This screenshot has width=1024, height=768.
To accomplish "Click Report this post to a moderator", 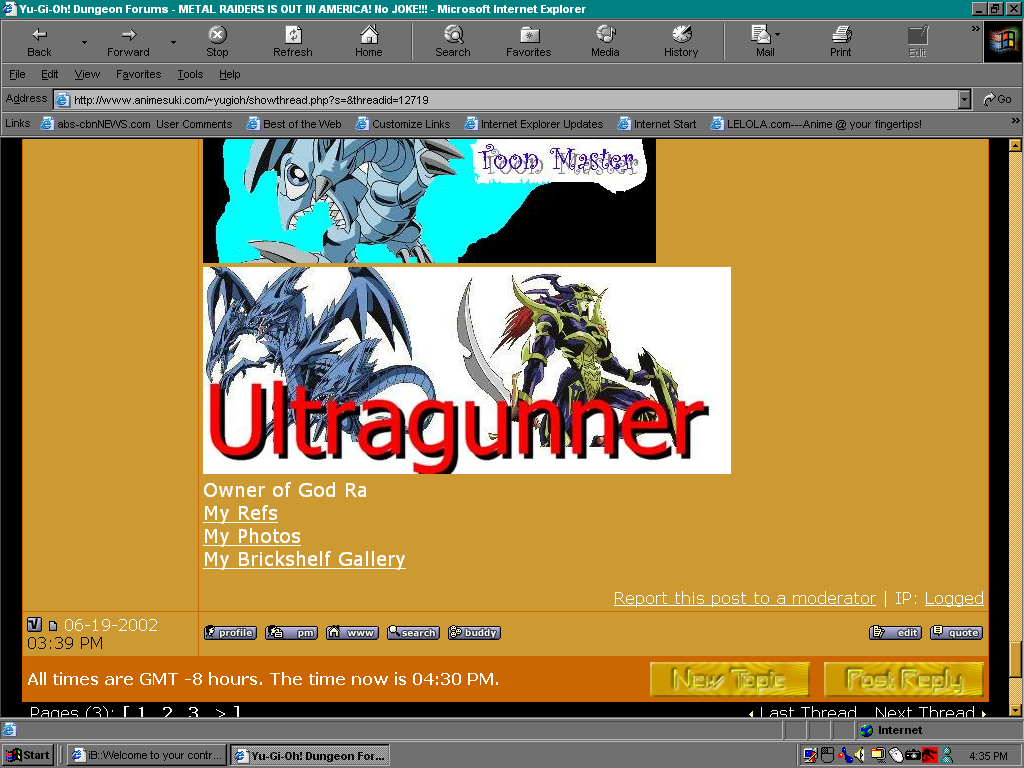I will tap(744, 598).
